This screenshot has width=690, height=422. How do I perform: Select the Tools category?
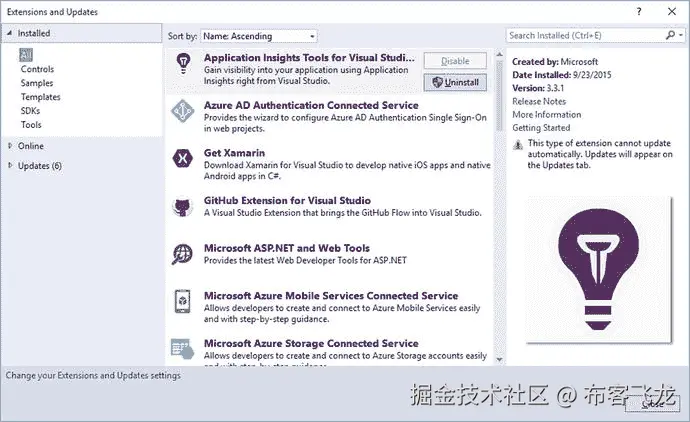[x=31, y=125]
